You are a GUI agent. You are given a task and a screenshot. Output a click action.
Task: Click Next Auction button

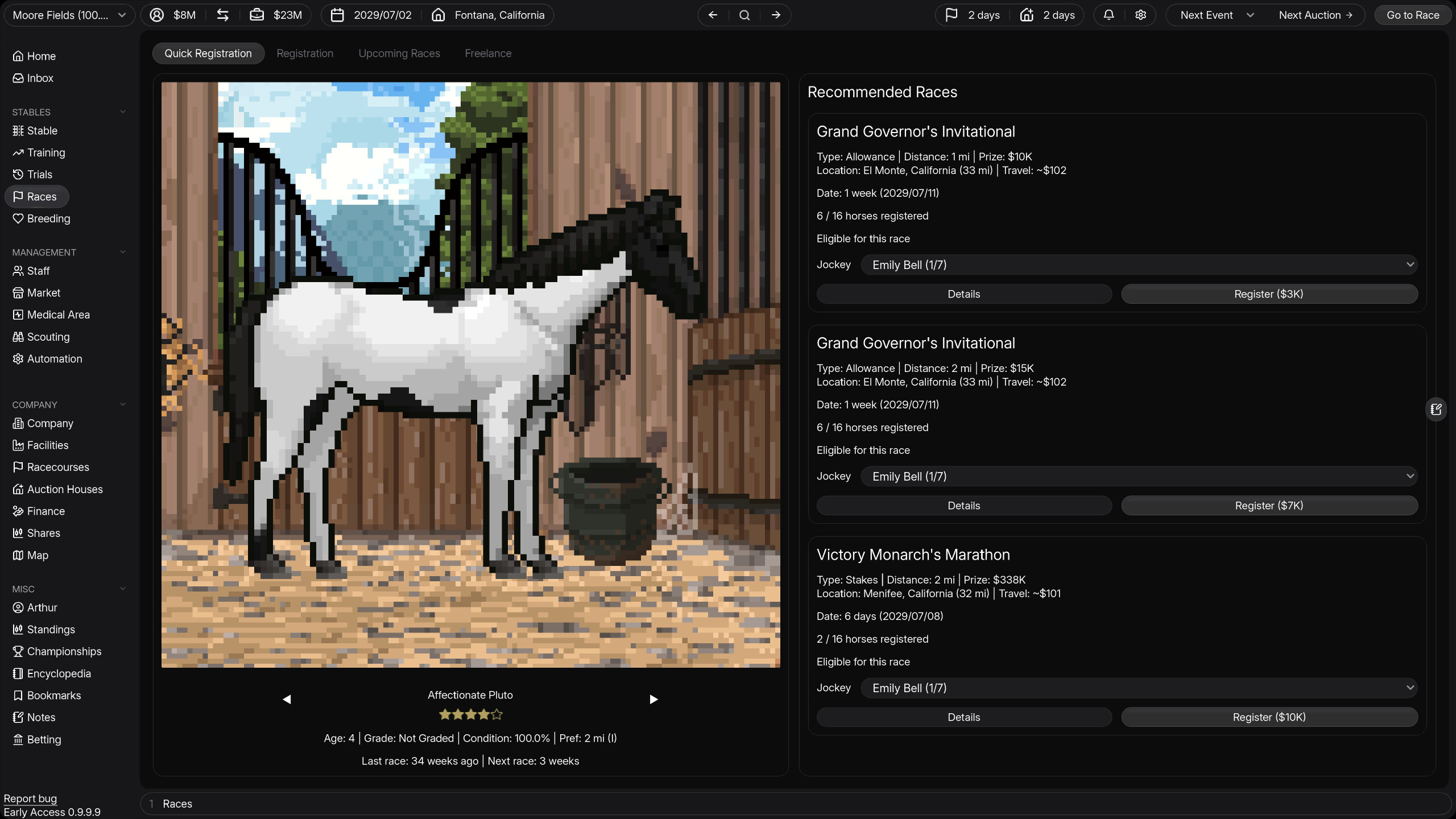(1316, 15)
